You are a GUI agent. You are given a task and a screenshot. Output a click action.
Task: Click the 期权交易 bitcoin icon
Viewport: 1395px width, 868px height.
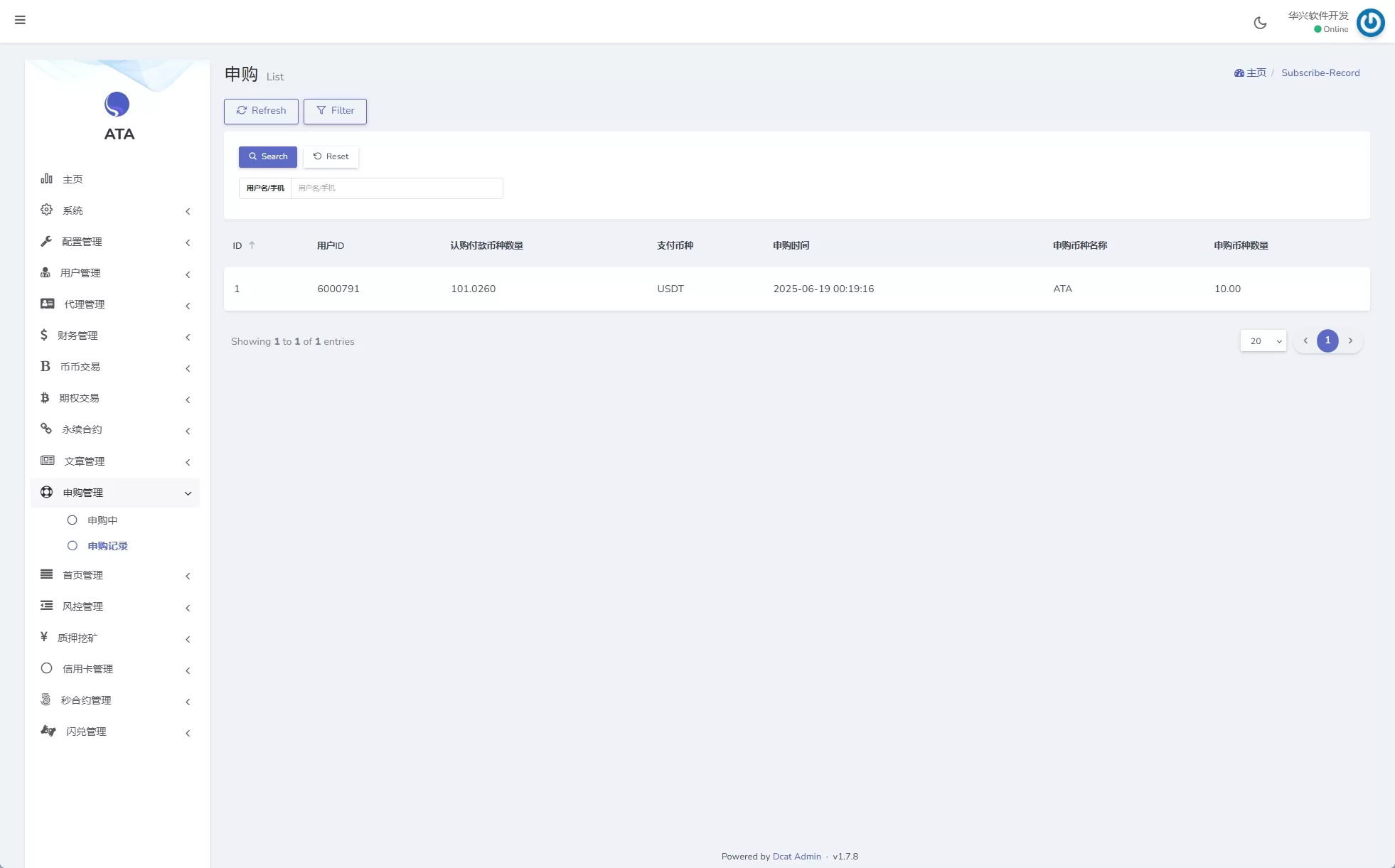pyautogui.click(x=45, y=397)
